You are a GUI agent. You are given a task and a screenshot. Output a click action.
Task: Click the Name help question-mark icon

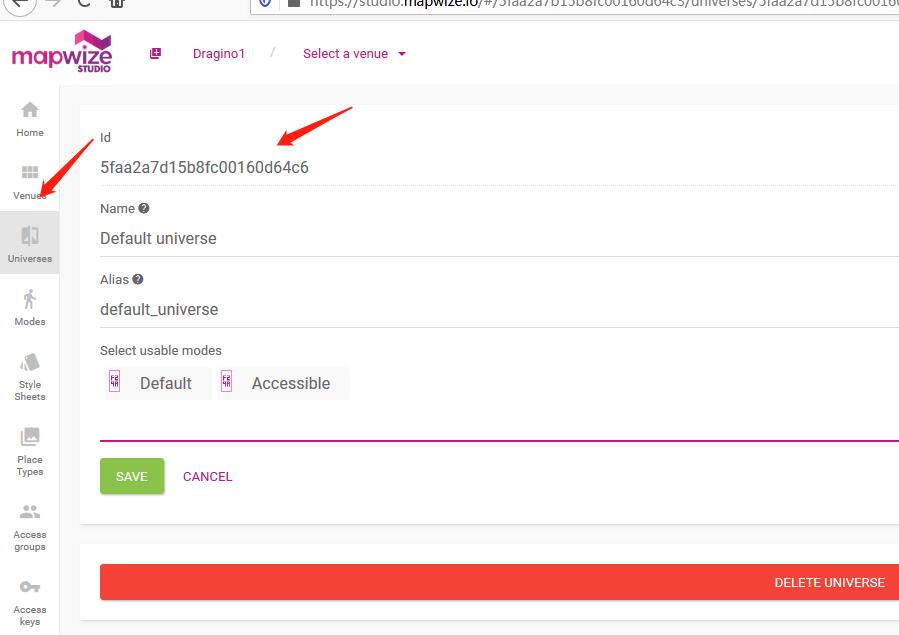(x=144, y=208)
